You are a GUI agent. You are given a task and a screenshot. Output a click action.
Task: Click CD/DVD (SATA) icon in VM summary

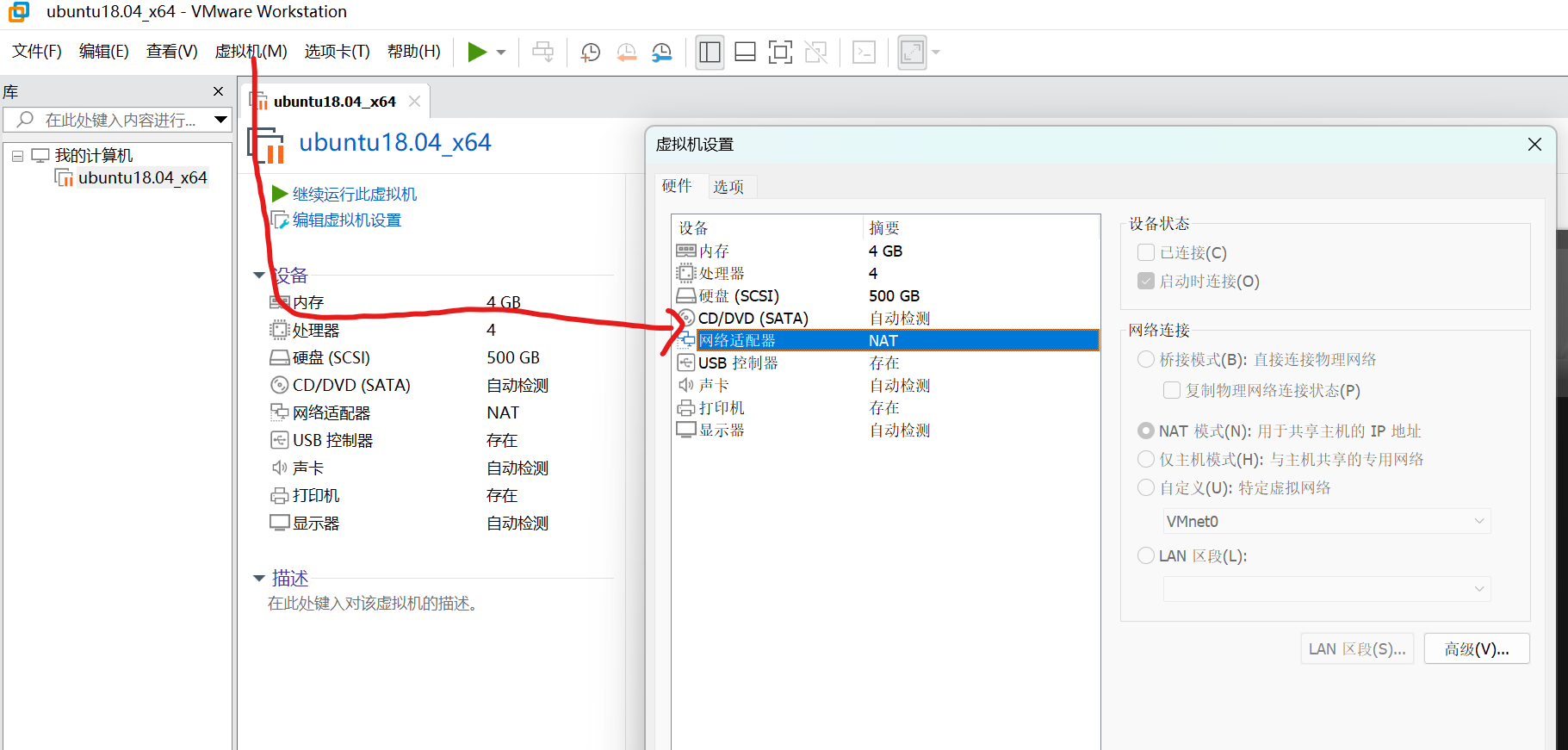click(x=279, y=385)
